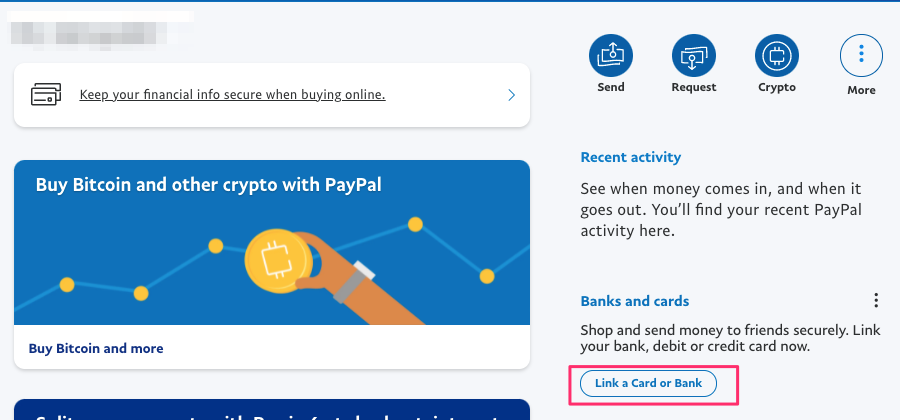Open the More options circle icon
This screenshot has width=900, height=420.
point(861,56)
